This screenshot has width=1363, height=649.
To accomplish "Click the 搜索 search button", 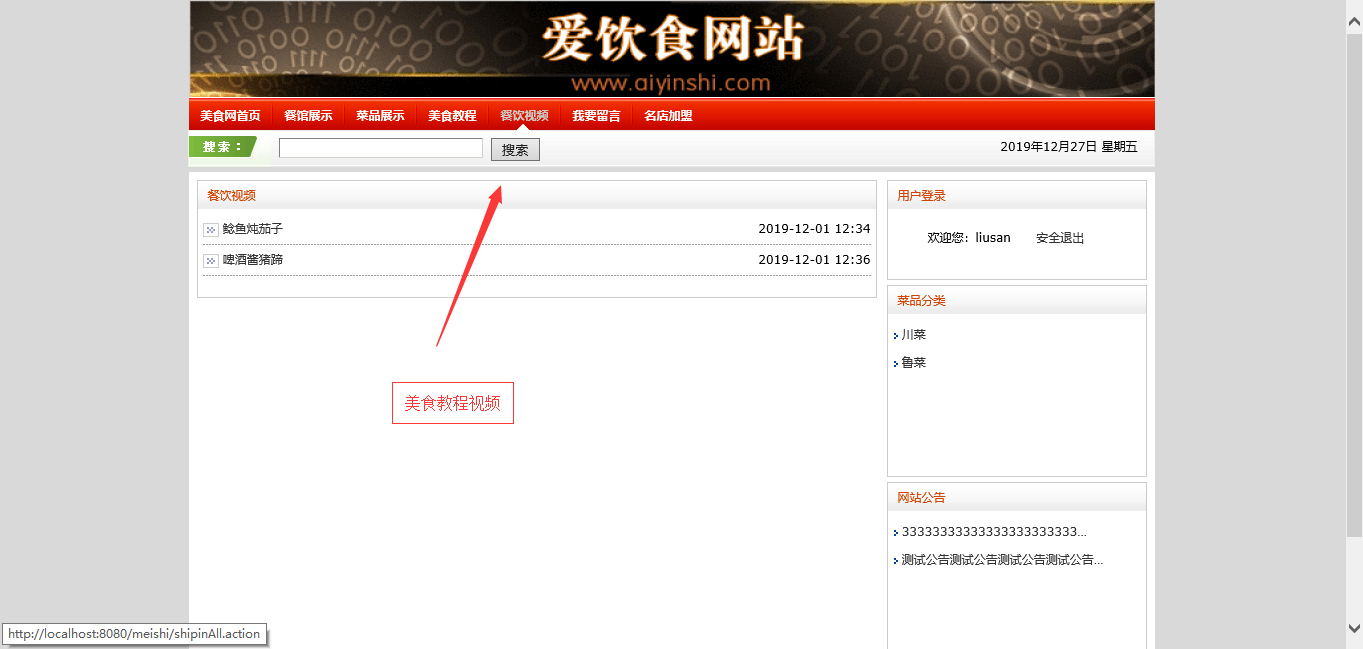I will [x=515, y=150].
